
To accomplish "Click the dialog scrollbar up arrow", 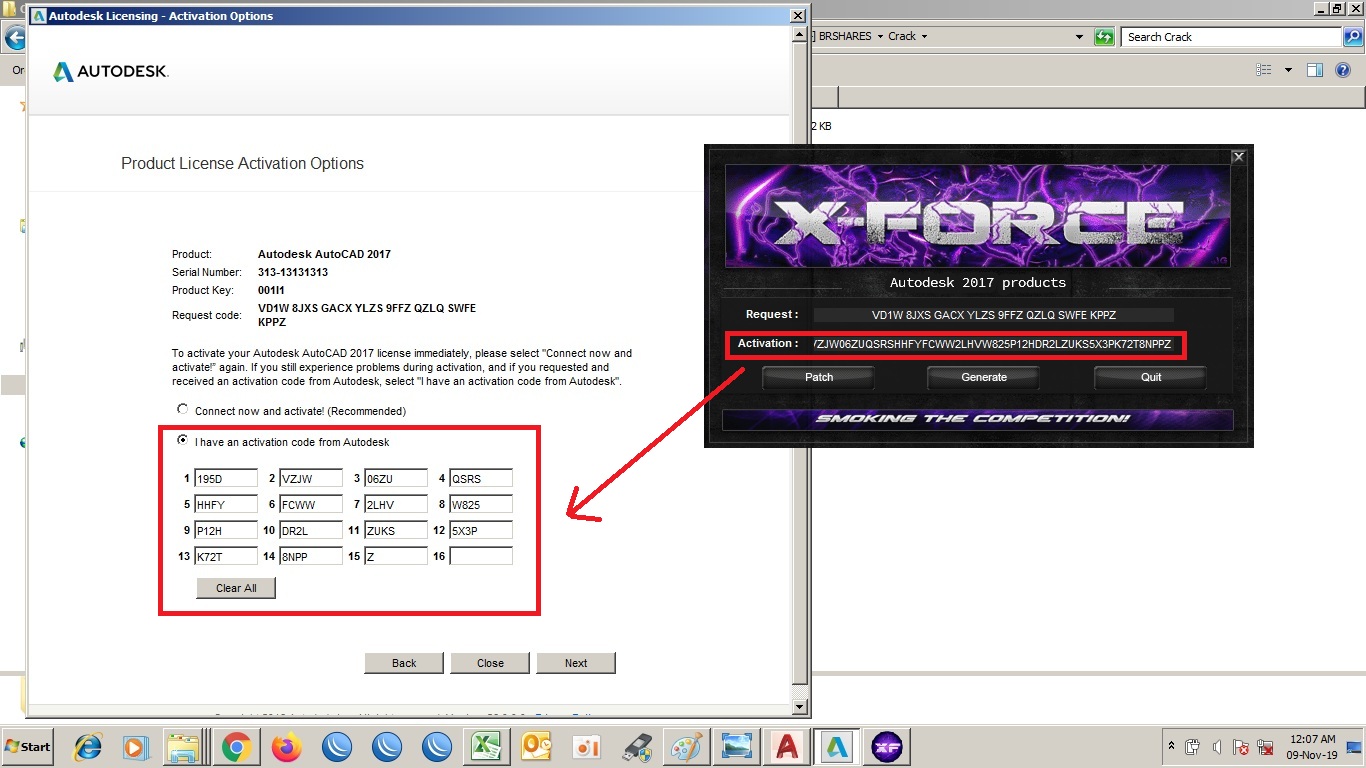I will click(x=798, y=36).
